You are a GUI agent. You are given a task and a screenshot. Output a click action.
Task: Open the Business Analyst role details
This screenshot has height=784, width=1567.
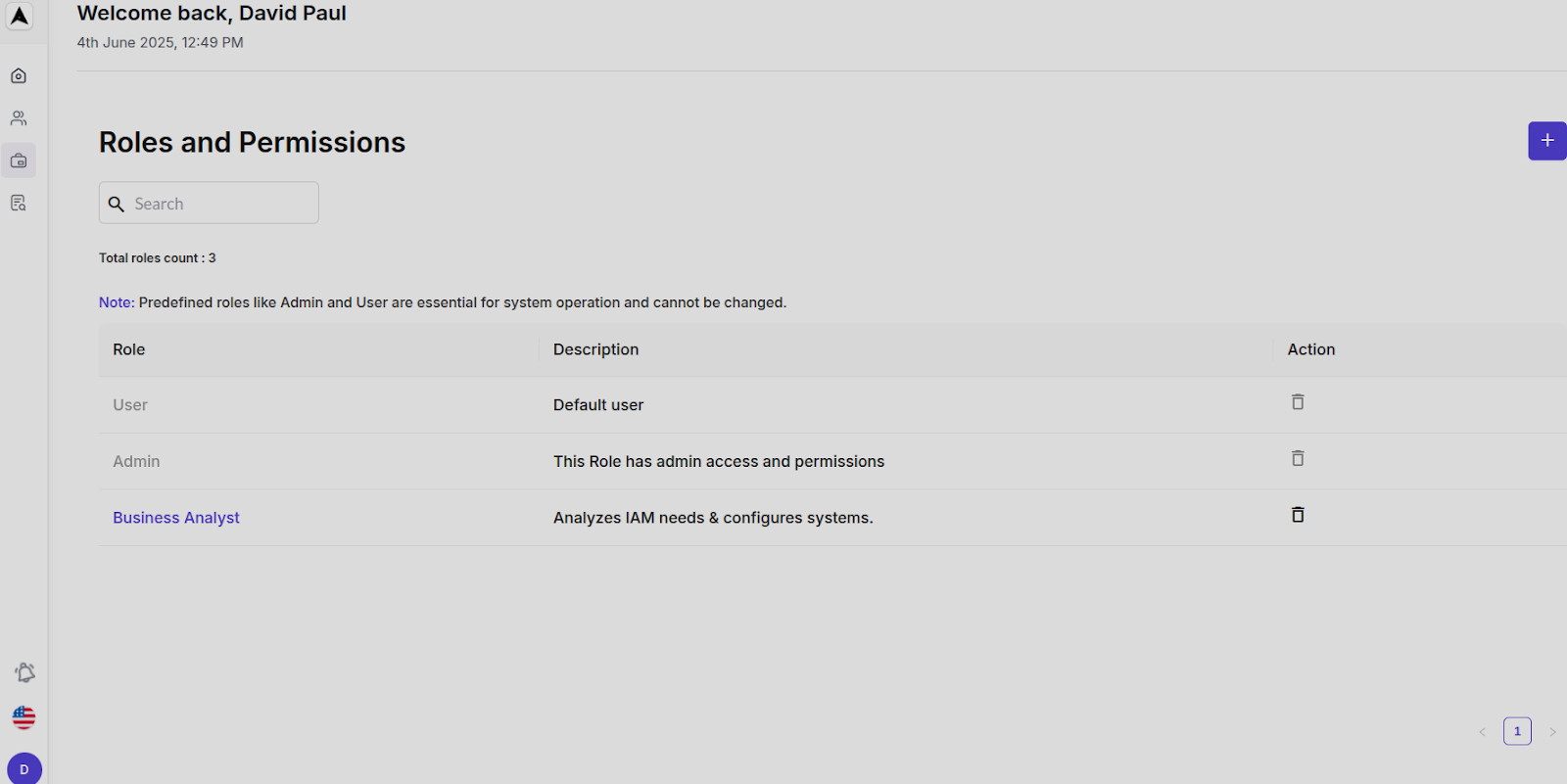[x=176, y=517]
